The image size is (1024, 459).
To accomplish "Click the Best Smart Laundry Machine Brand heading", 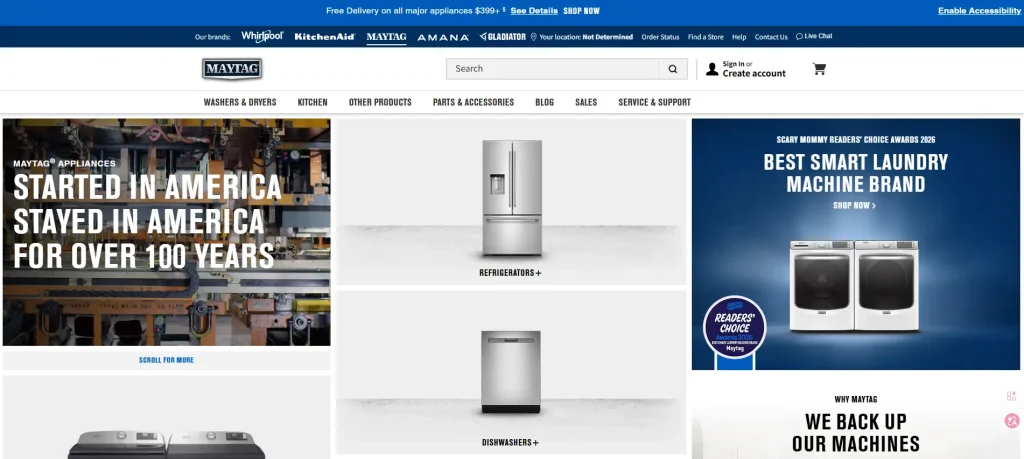I will coord(856,173).
